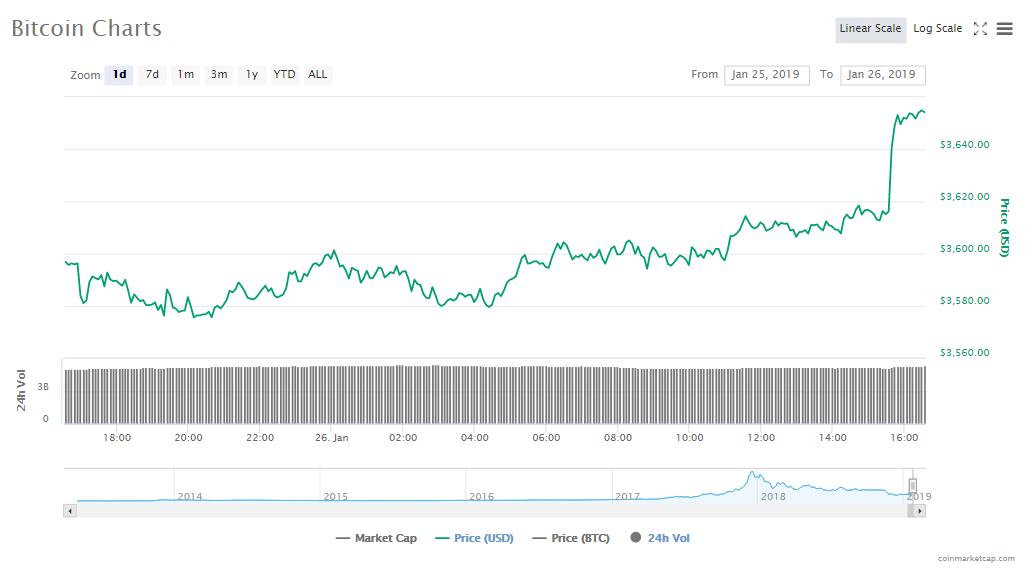
Task: Choose the YTD zoom option
Action: [285, 75]
